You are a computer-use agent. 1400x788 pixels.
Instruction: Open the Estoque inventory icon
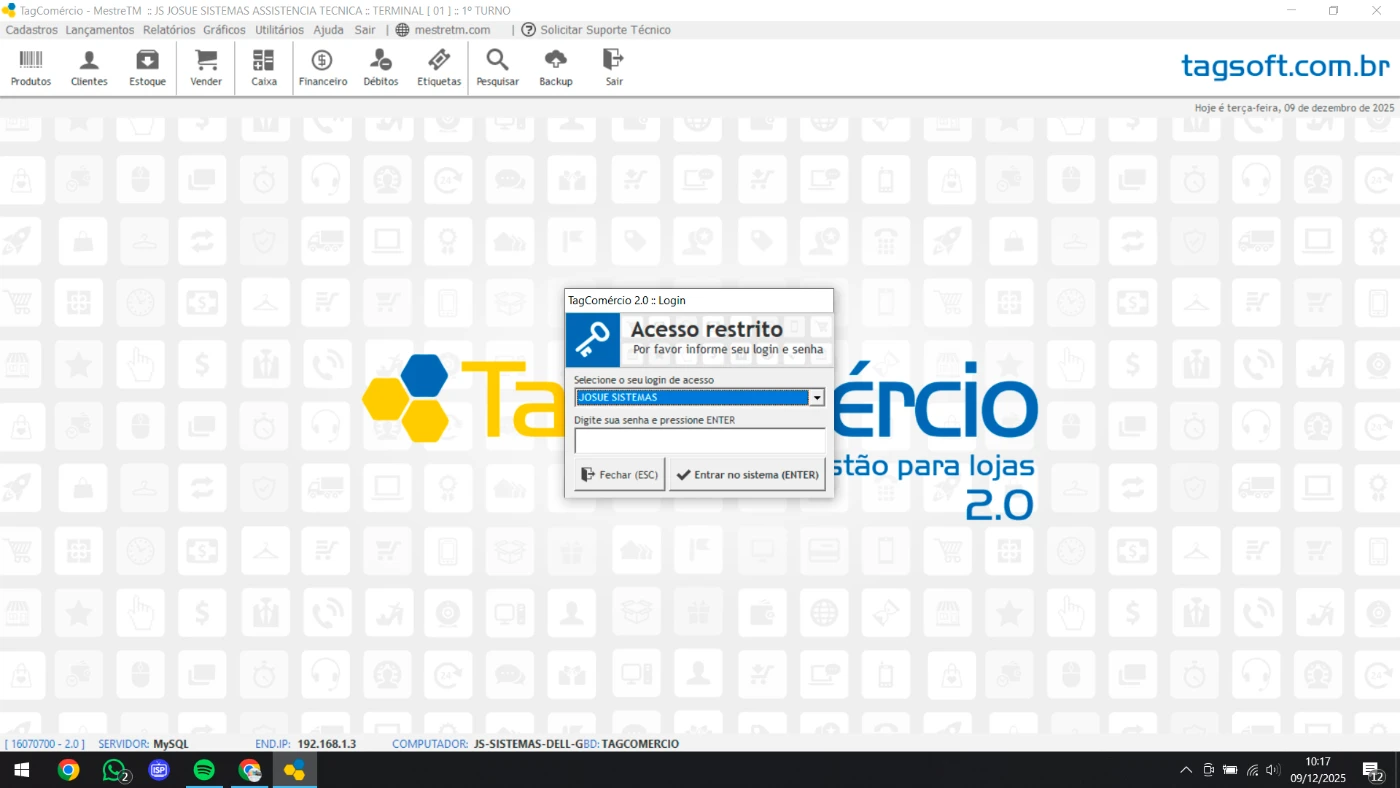pyautogui.click(x=147, y=61)
